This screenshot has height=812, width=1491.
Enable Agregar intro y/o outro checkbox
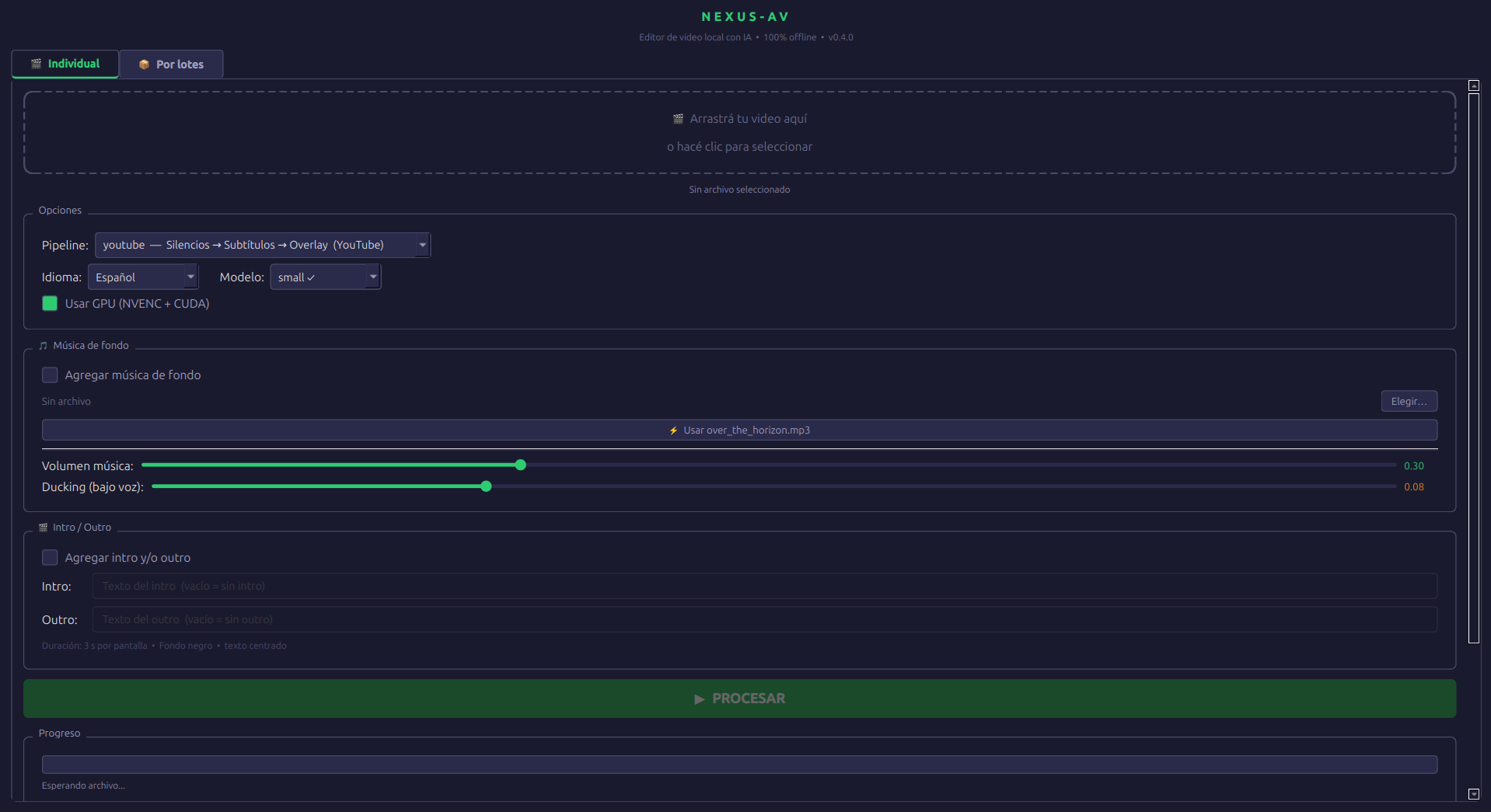point(50,558)
